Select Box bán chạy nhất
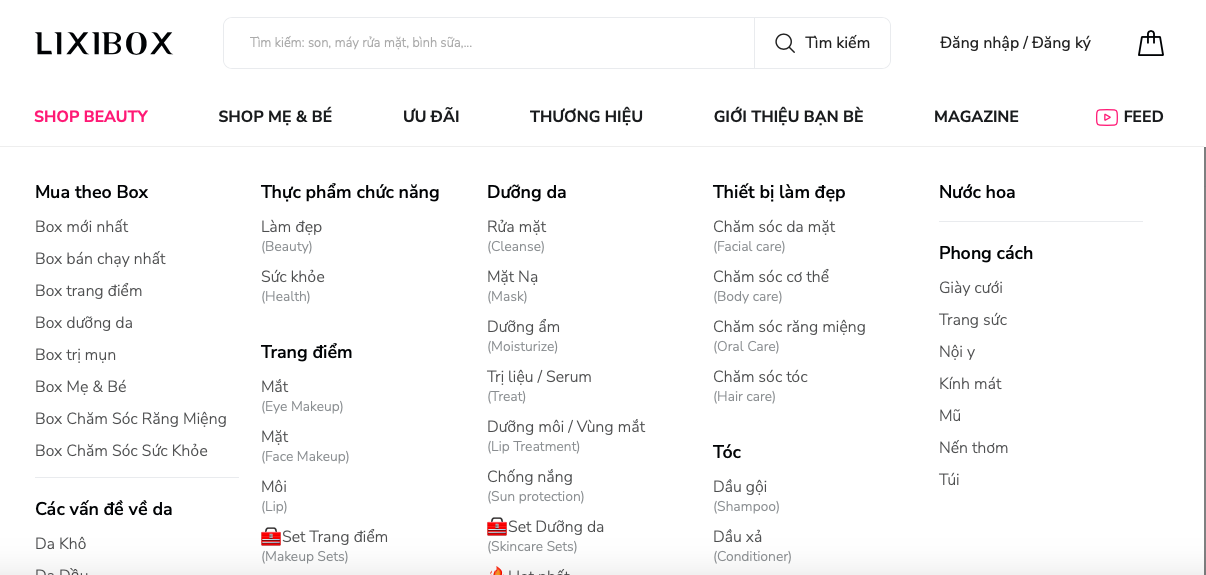The width and height of the screenshot is (1206, 575). (x=100, y=259)
